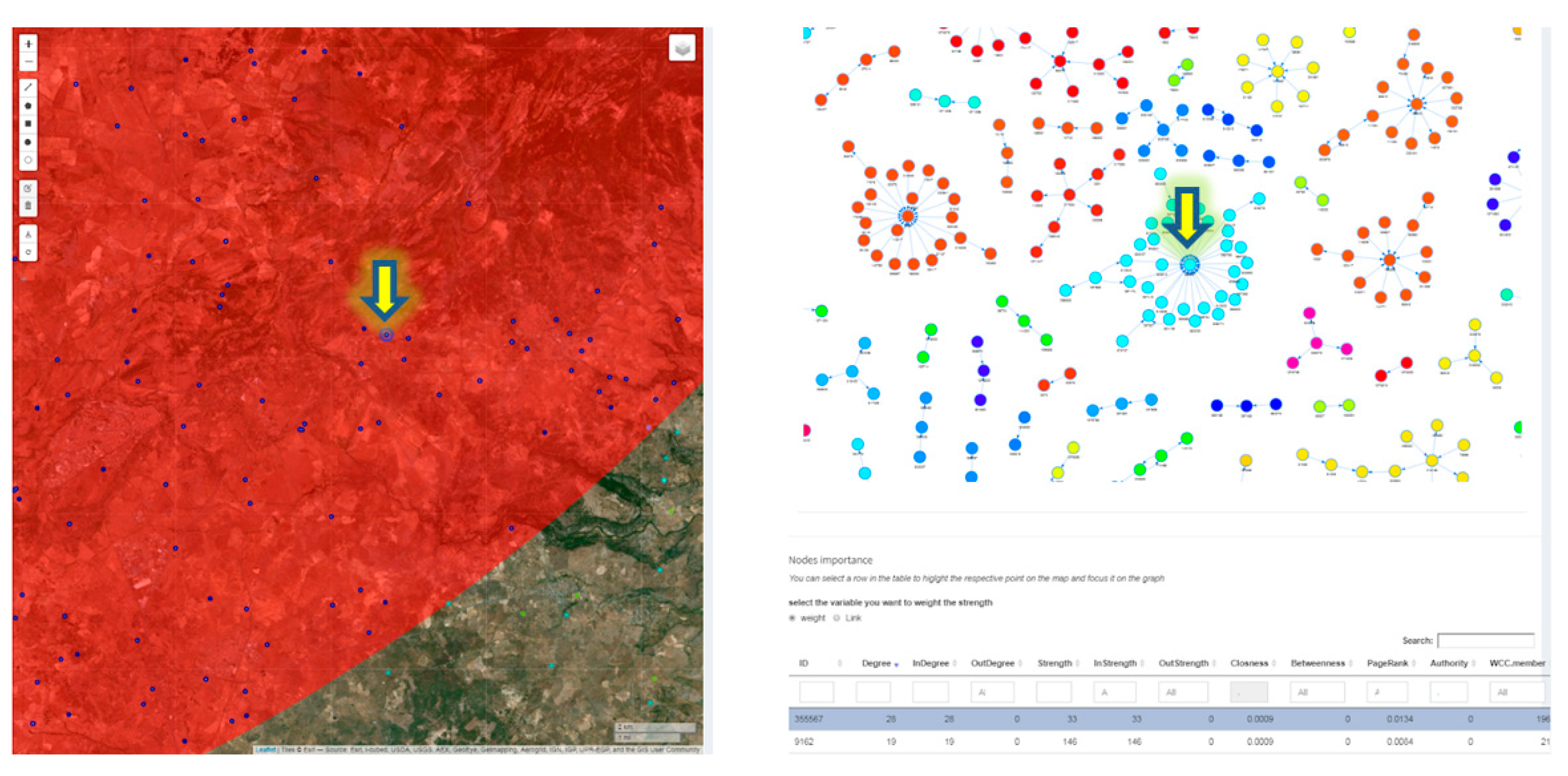
Task: Sort table by Betweenness column
Action: click(x=1317, y=663)
